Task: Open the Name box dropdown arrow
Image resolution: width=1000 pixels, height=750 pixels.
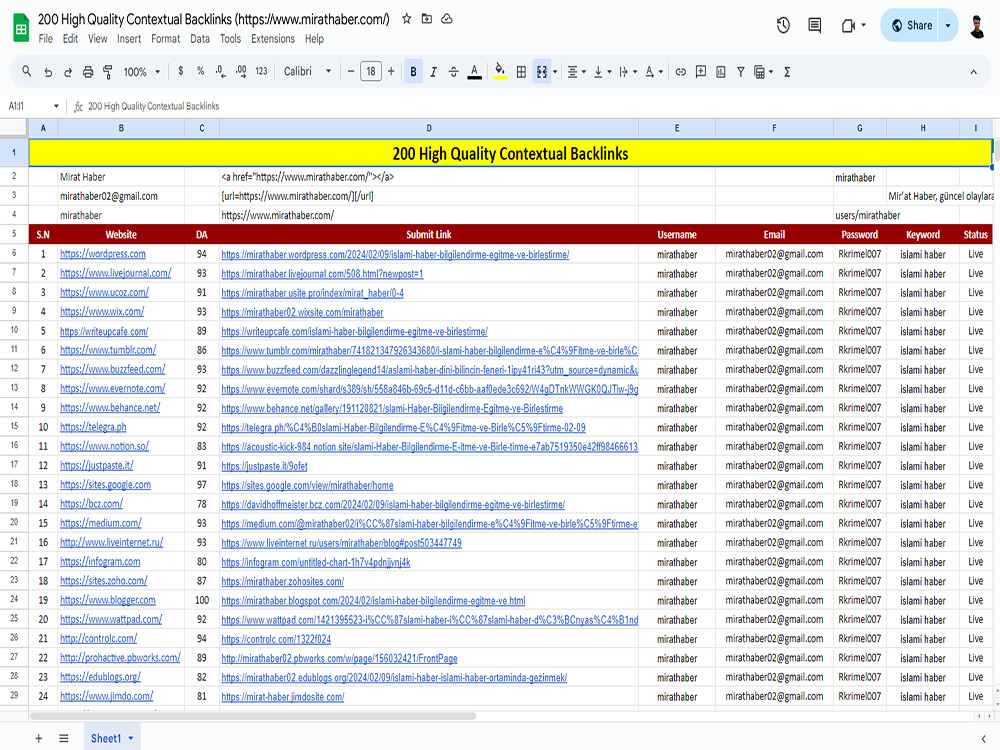Action: click(56, 106)
